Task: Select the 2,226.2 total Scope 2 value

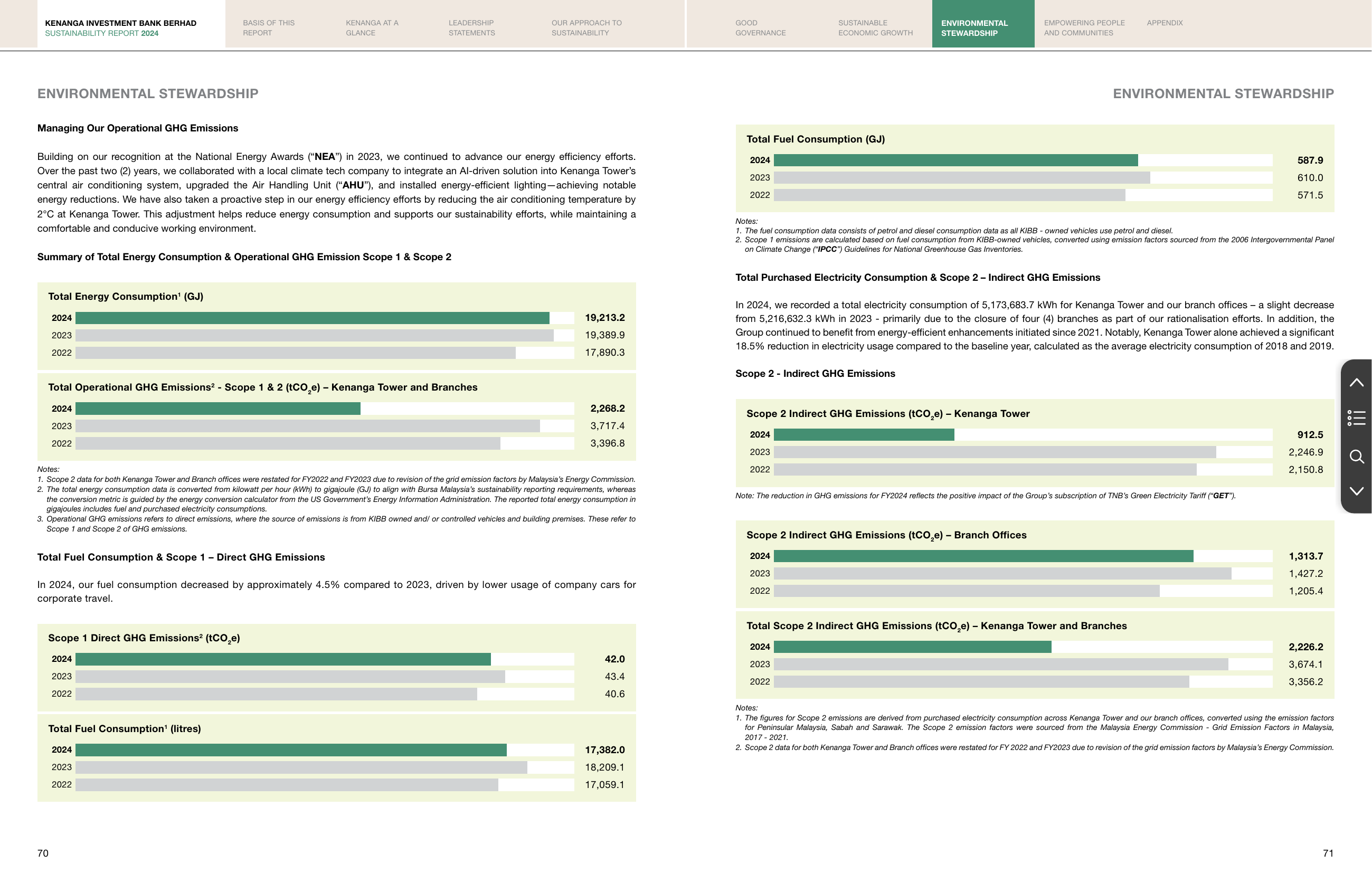Action: pos(1306,647)
